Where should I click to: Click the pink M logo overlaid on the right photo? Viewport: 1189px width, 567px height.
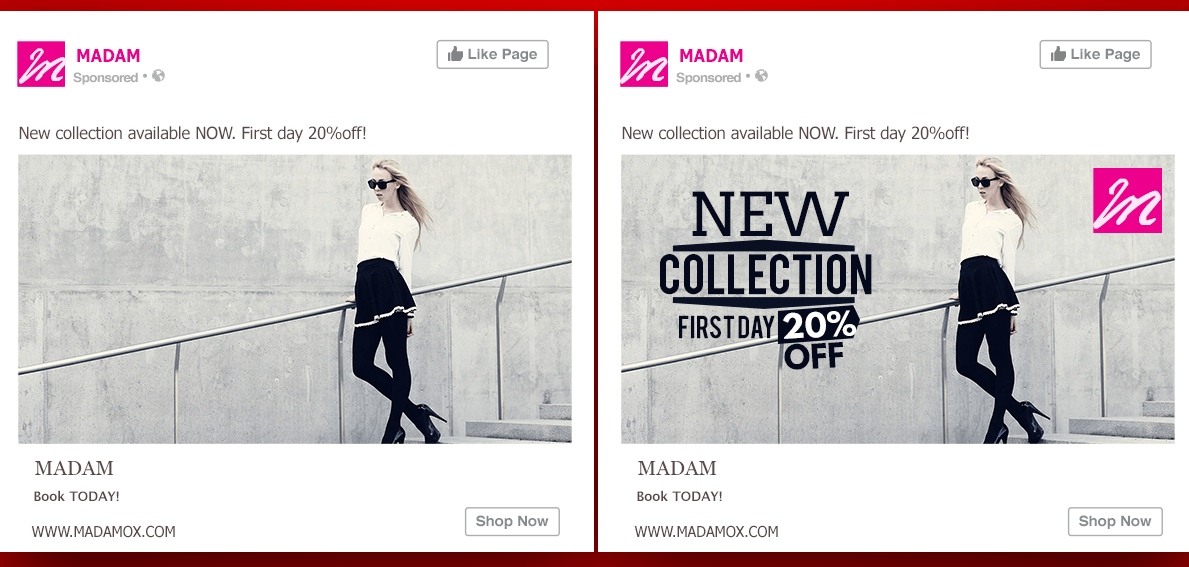click(1127, 200)
